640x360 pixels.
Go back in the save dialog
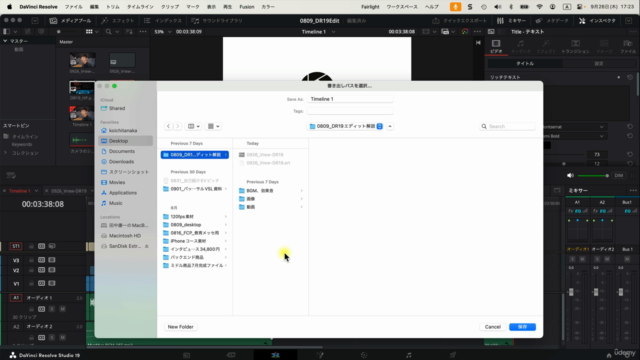pos(168,126)
